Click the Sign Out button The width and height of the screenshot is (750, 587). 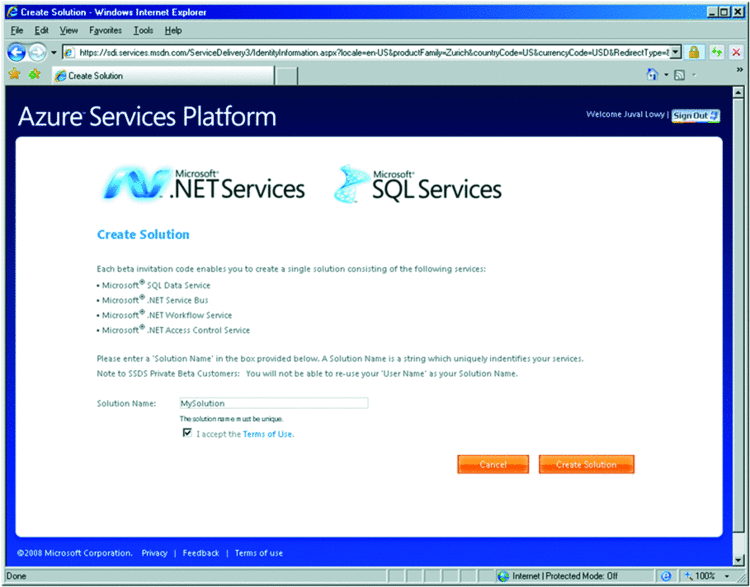click(x=696, y=116)
